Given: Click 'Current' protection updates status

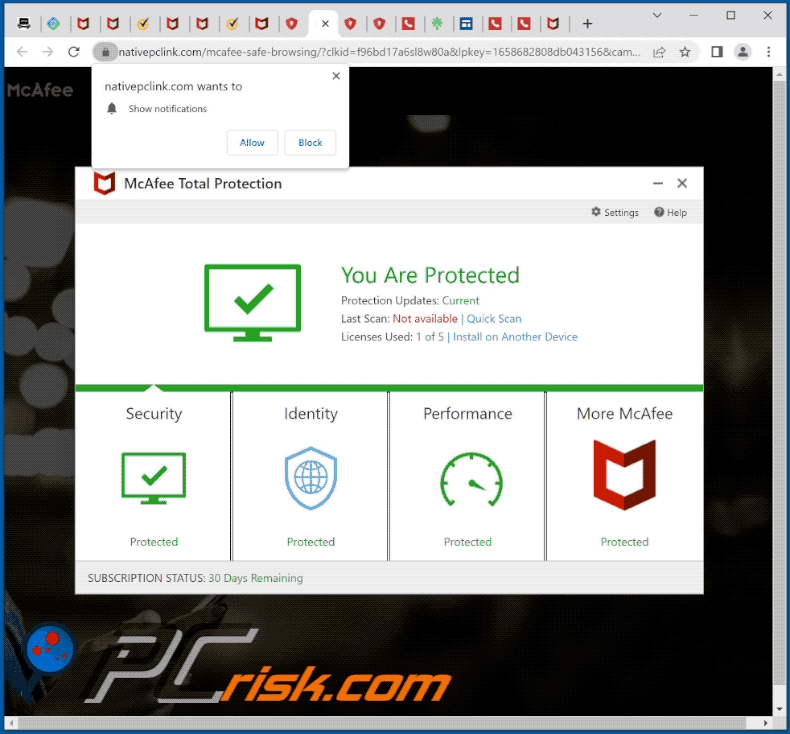Looking at the screenshot, I should [x=460, y=301].
